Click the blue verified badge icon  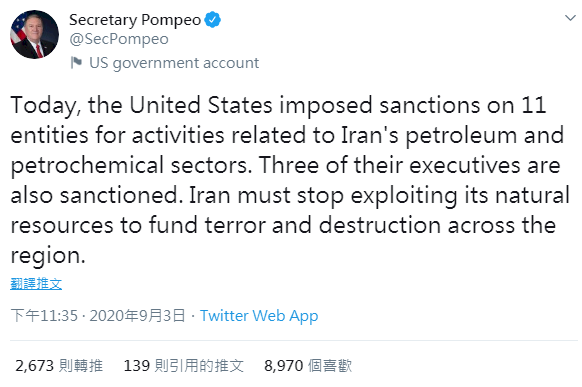click(213, 20)
